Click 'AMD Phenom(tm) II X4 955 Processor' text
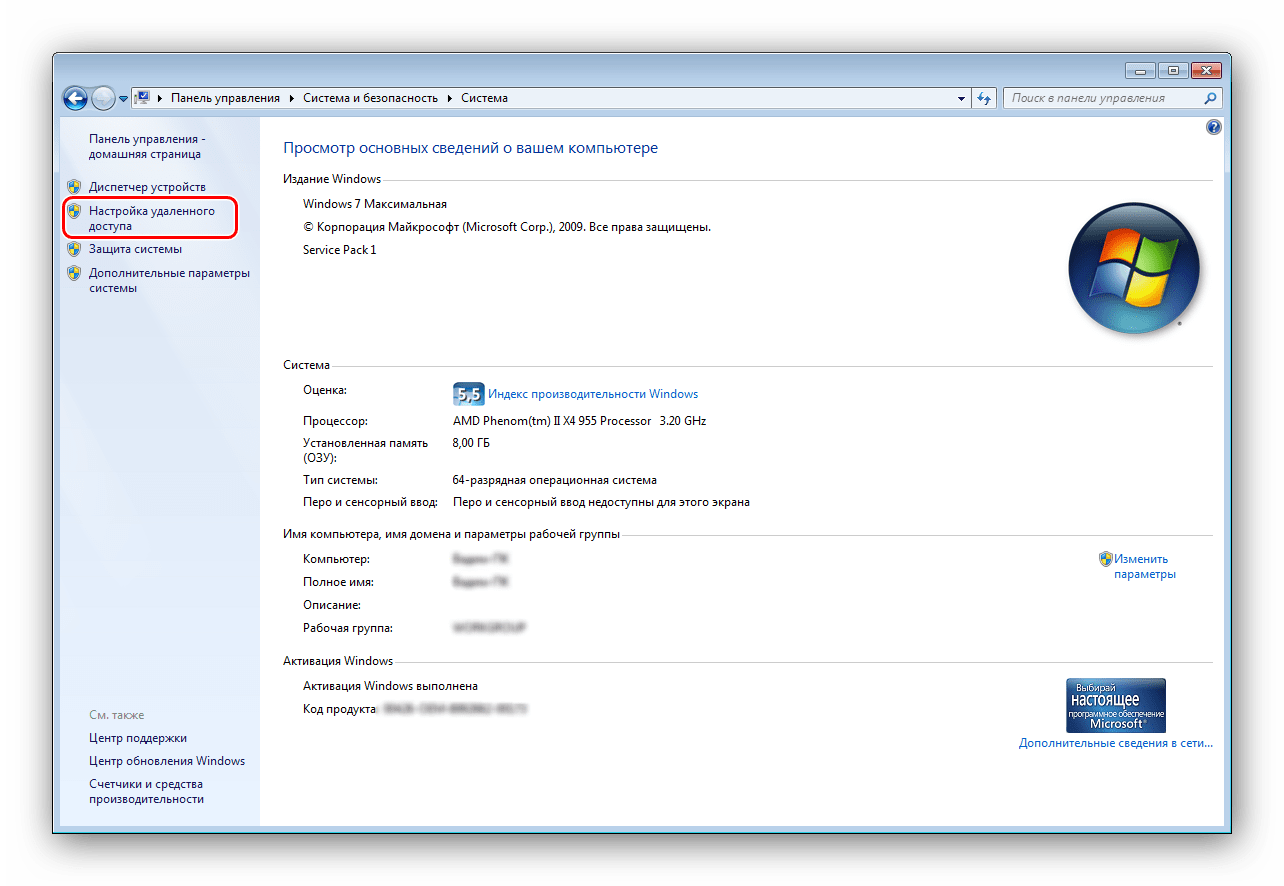The width and height of the screenshot is (1284, 886). [x=552, y=421]
